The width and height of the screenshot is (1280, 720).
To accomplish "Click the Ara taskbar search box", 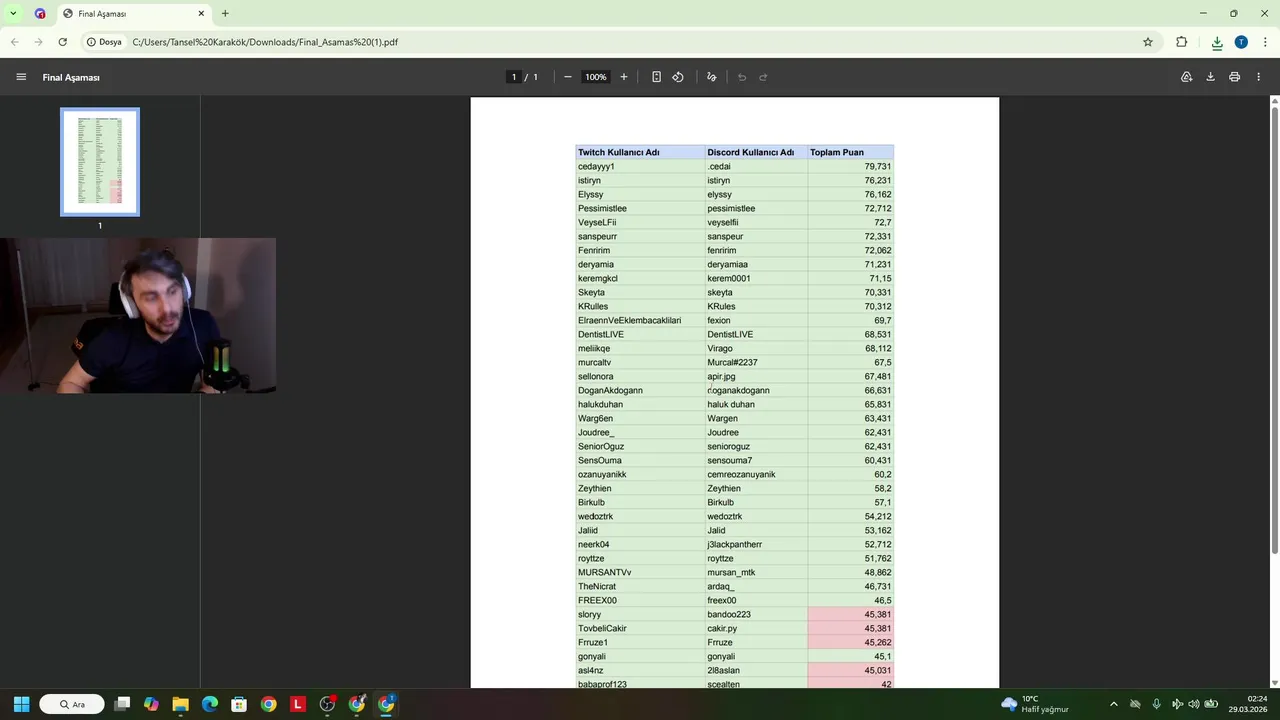I will (72, 704).
